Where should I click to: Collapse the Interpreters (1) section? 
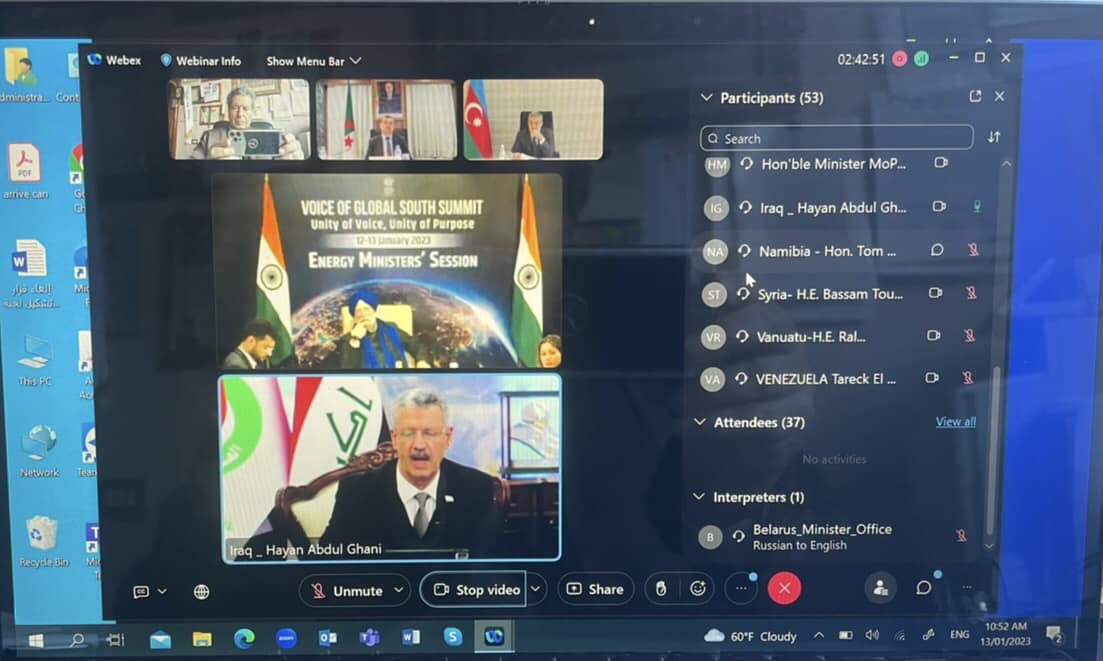pyautogui.click(x=700, y=497)
